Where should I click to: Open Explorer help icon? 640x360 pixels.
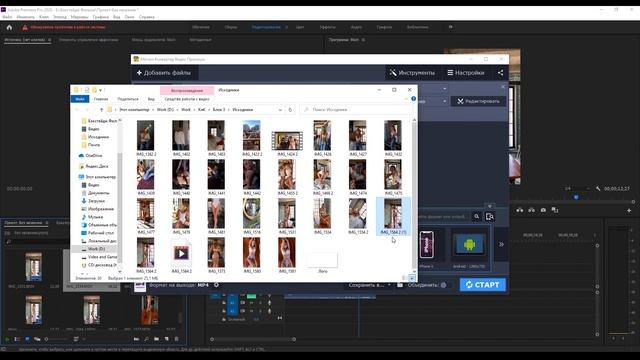tap(413, 99)
